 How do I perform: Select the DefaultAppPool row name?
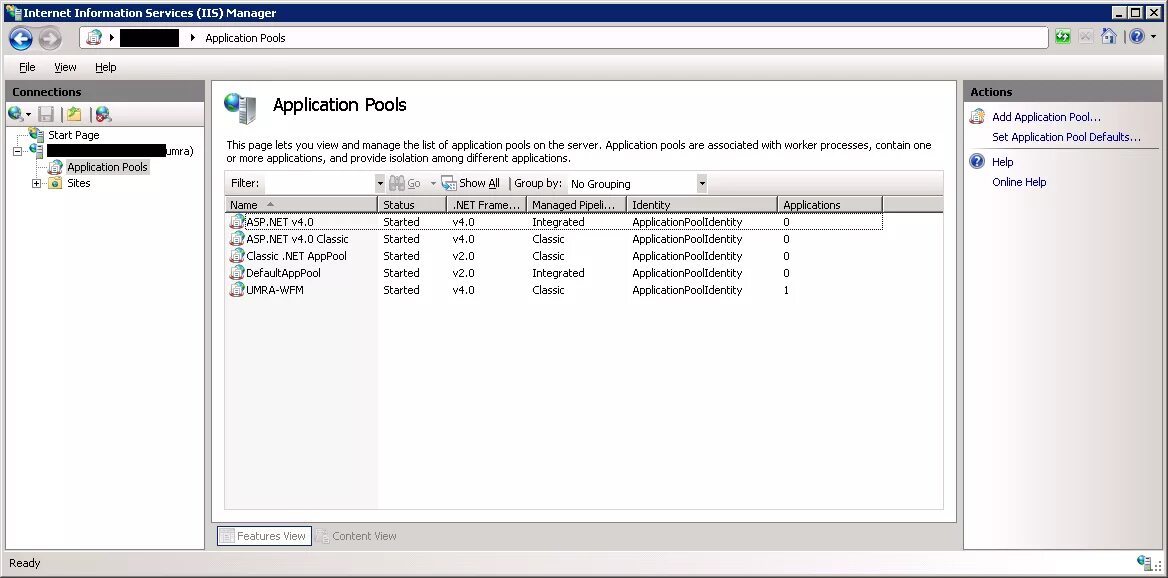tap(283, 273)
